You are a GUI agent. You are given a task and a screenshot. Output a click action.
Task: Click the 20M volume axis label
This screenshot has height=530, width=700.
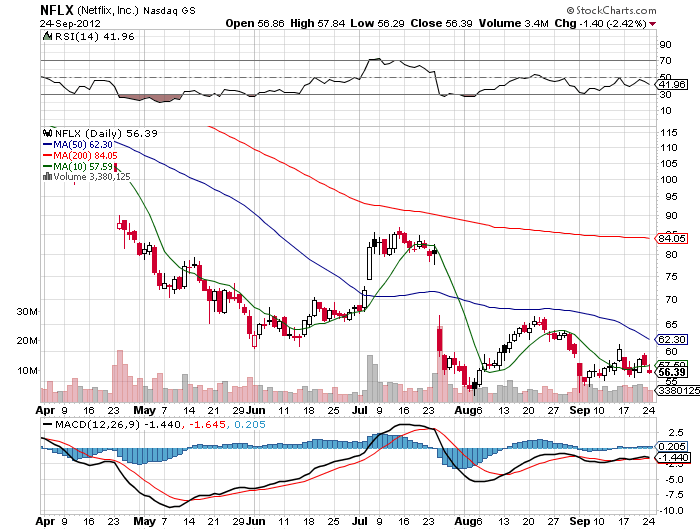(x=27, y=341)
